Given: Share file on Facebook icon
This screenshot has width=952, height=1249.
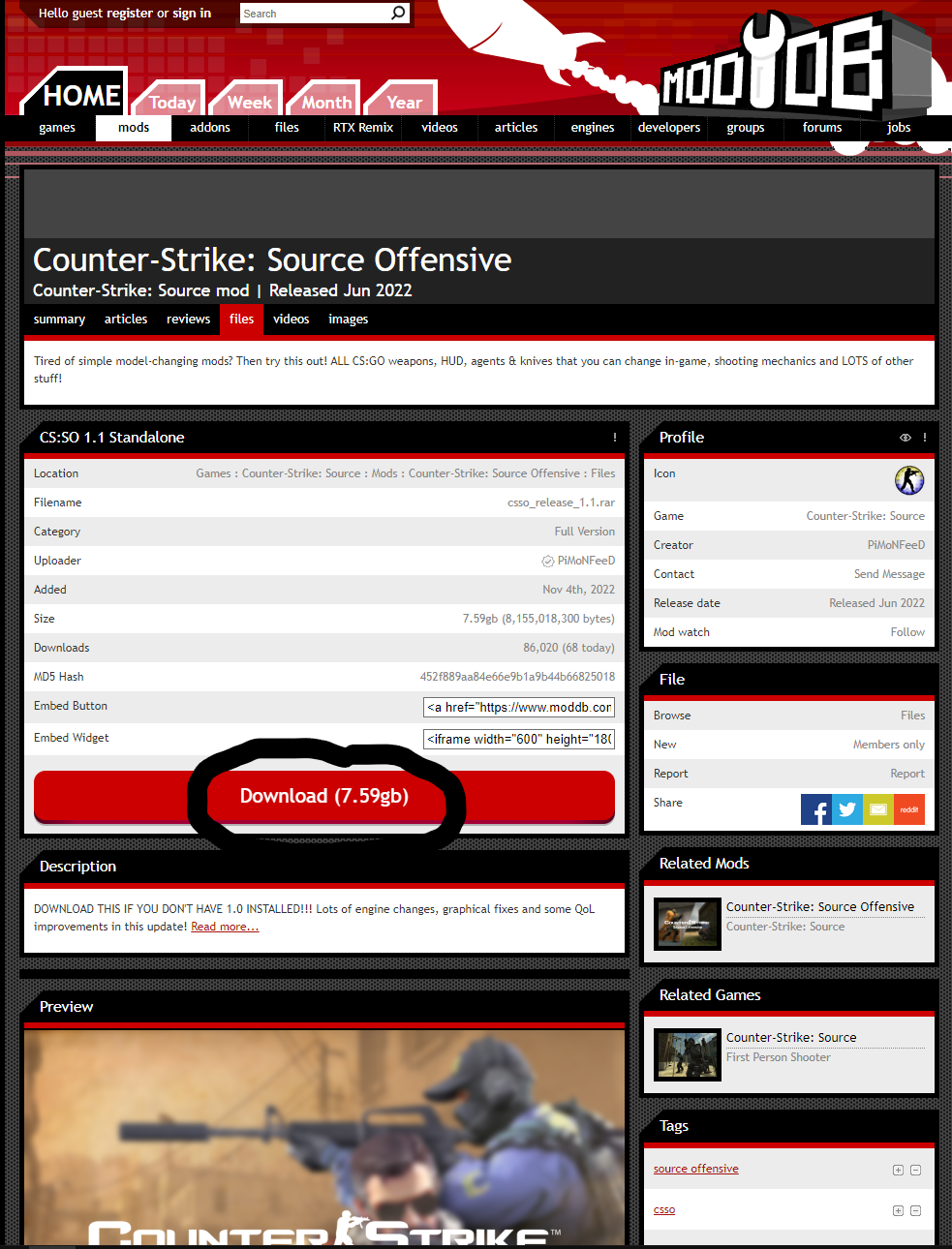Looking at the screenshot, I should 816,809.
